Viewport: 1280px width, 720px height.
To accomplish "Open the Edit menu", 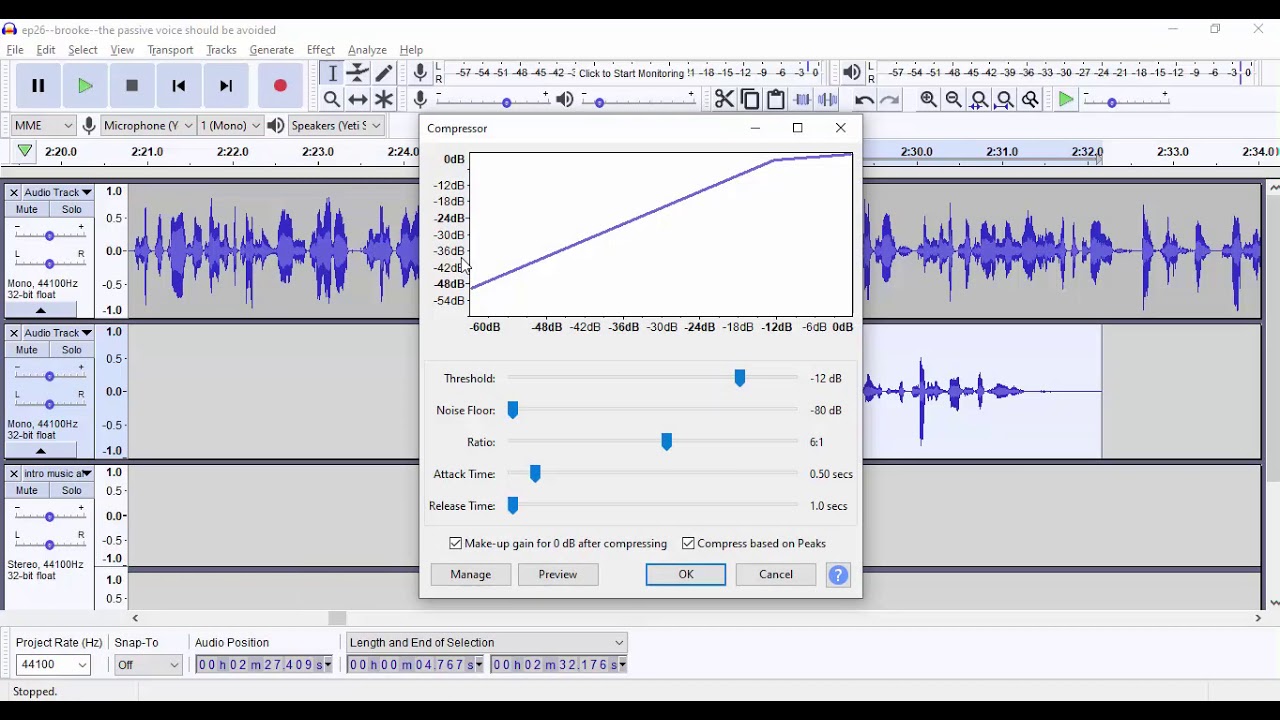I will pos(46,50).
